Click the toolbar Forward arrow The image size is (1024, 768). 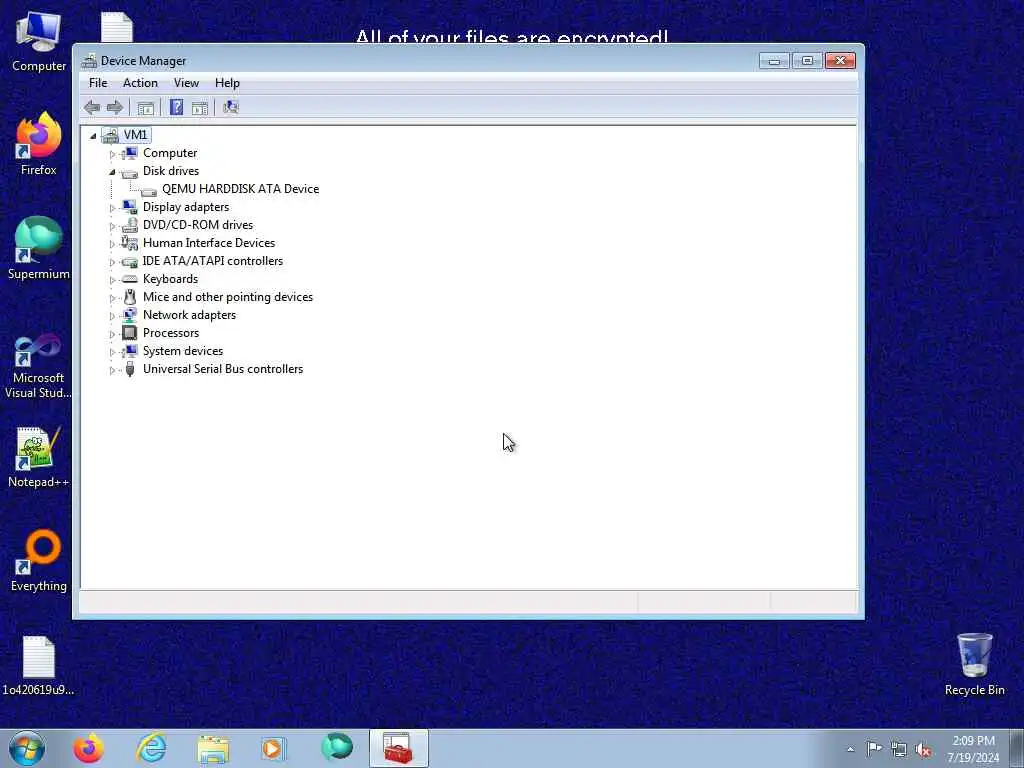click(115, 107)
